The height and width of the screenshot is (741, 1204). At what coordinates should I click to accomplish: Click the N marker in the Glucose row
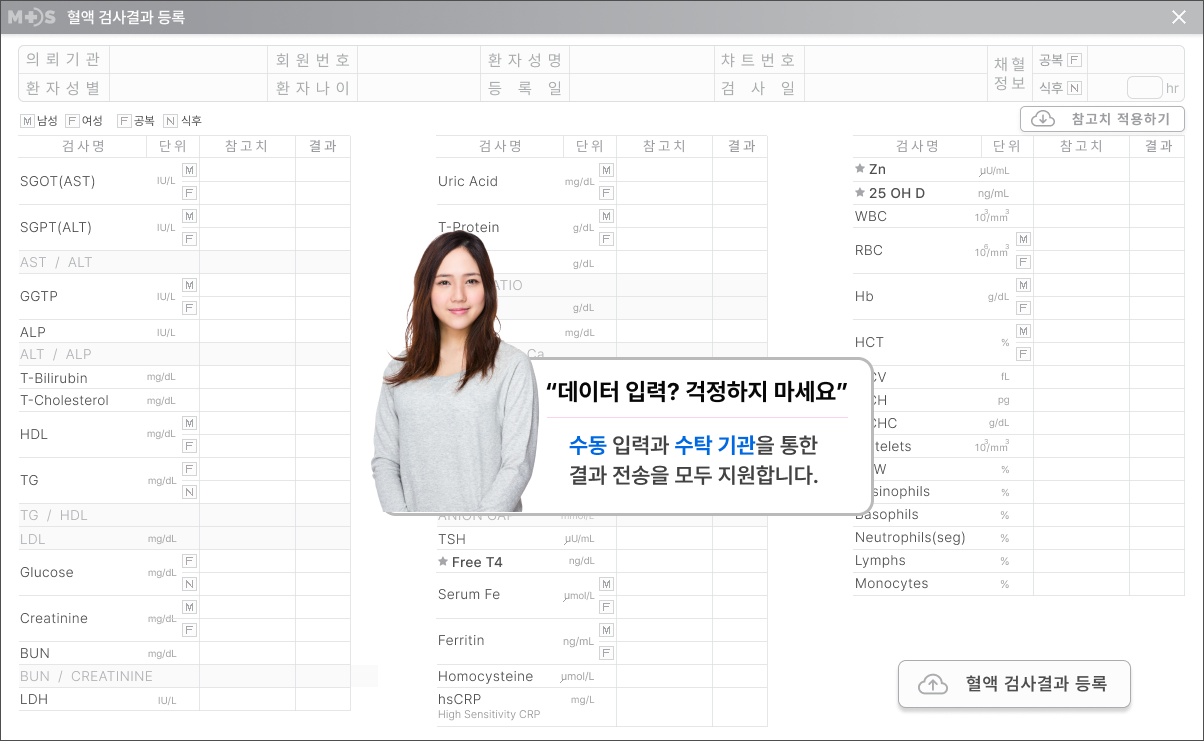(189, 584)
